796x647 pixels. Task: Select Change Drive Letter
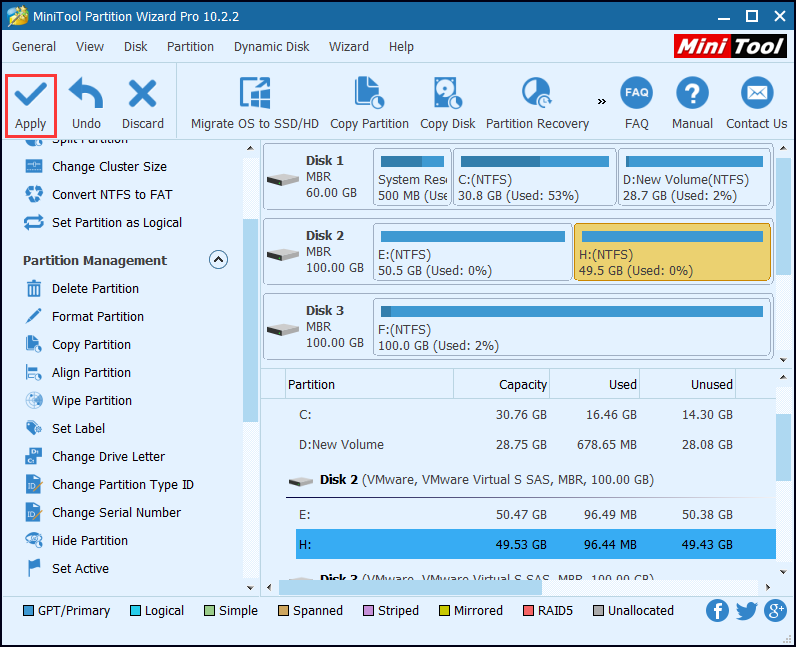94,456
